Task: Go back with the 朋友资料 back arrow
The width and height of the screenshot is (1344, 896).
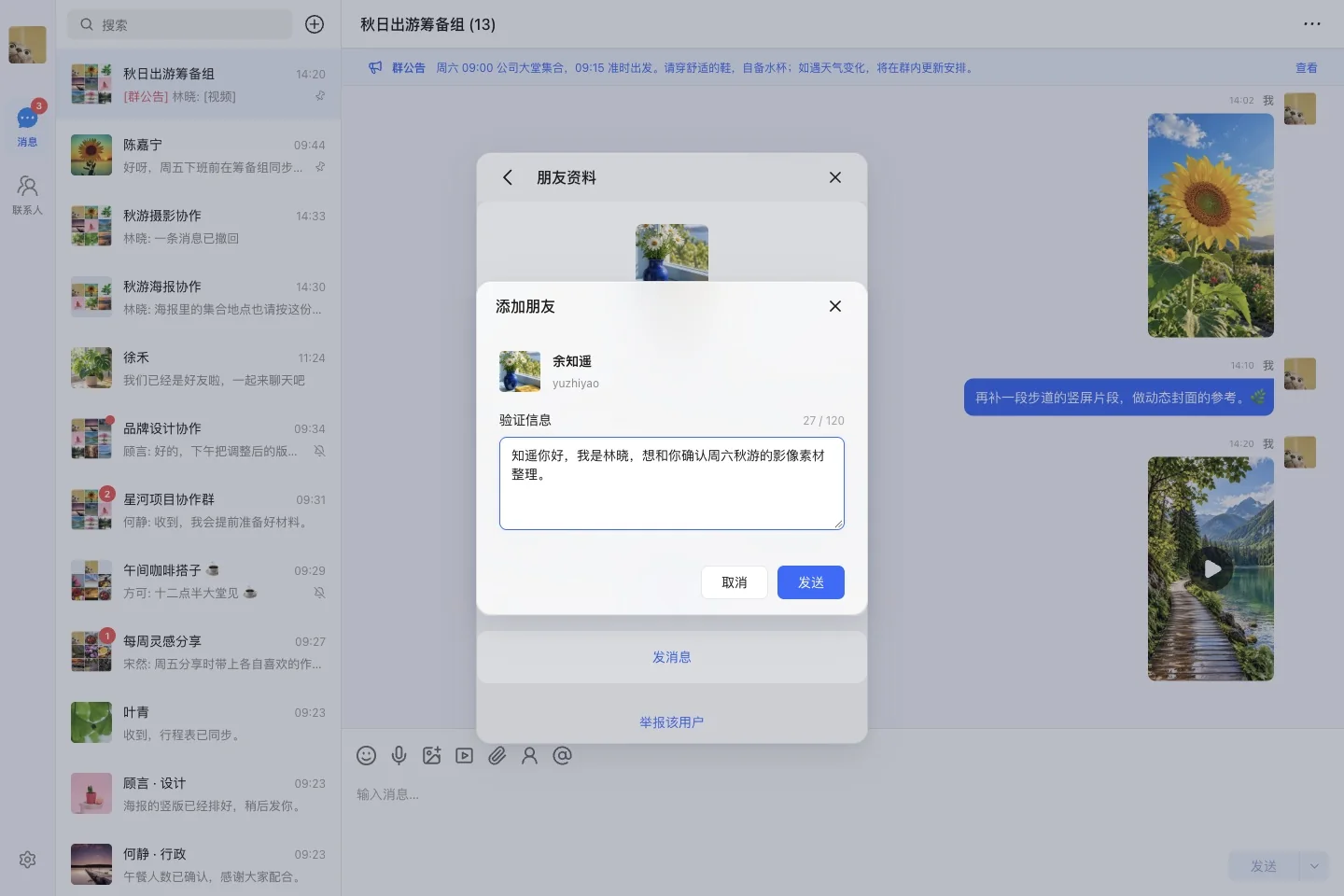Action: 508,177
